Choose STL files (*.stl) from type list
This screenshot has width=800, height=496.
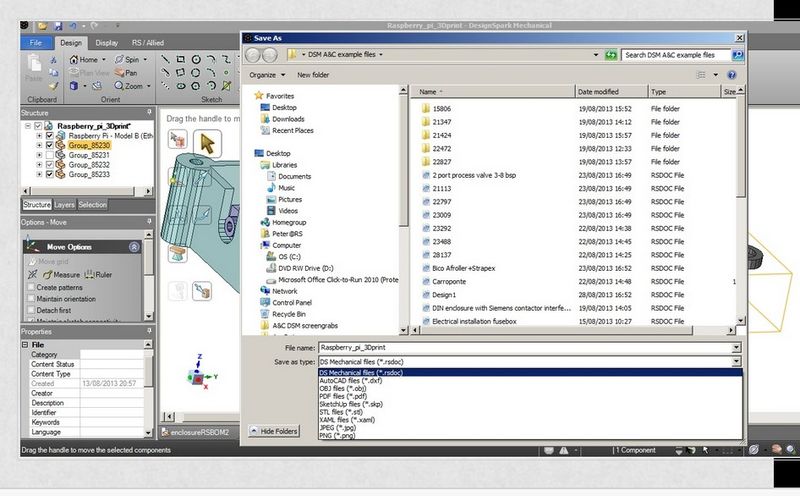(341, 412)
